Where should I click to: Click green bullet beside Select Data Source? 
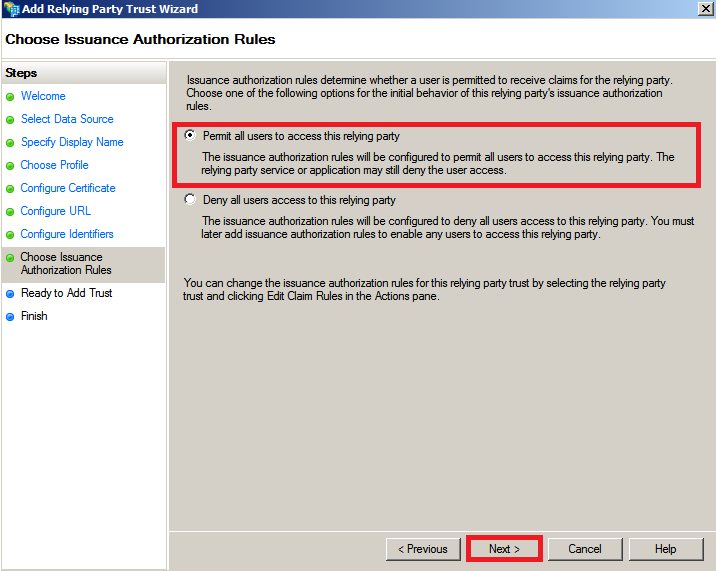point(10,120)
